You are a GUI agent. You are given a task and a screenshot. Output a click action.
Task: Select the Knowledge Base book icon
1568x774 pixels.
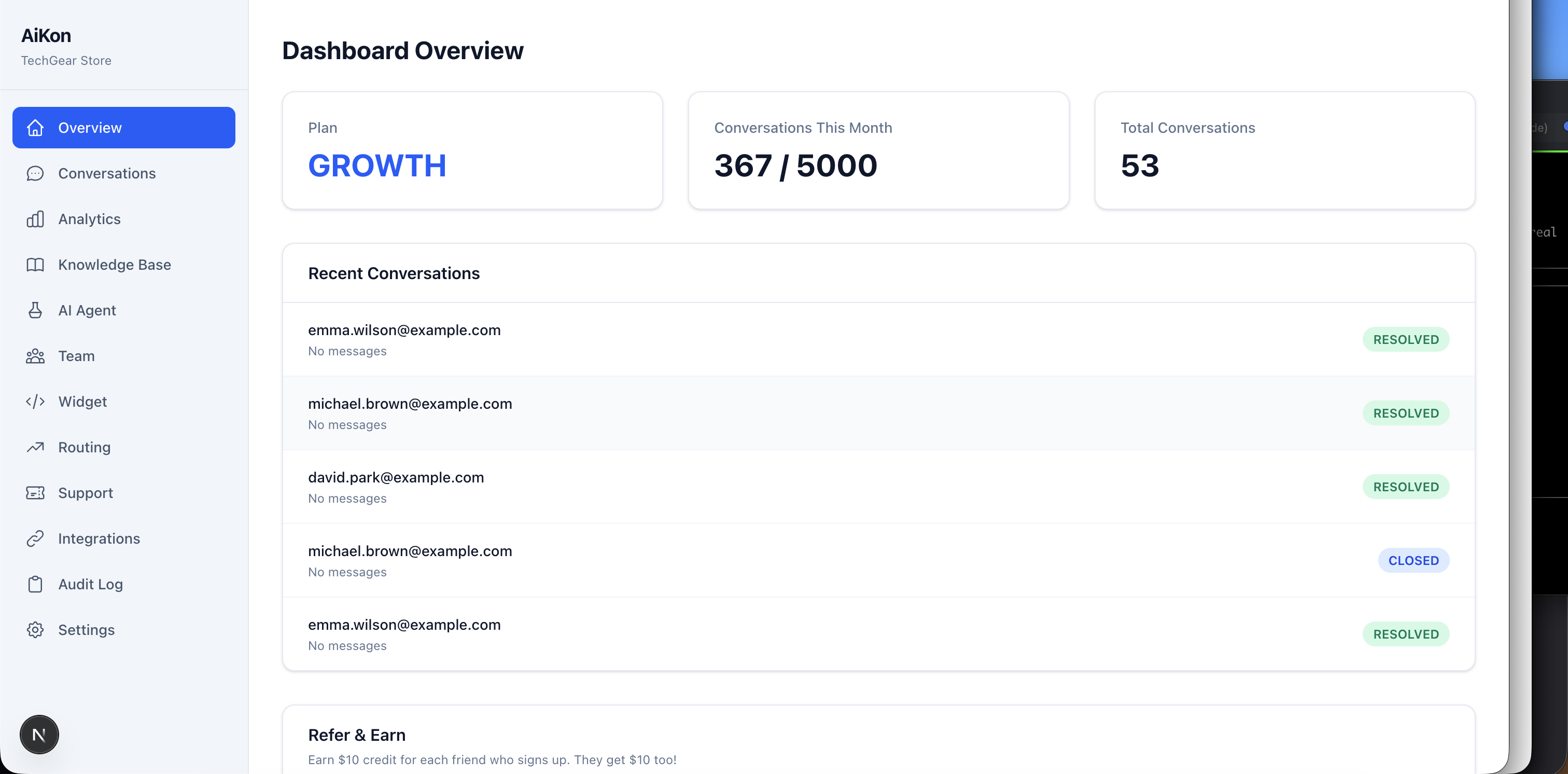(x=35, y=265)
